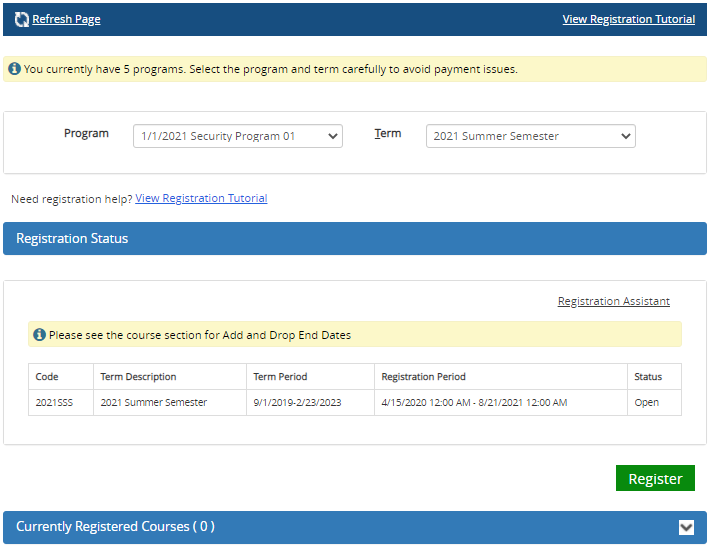711x548 pixels.
Task: Open the Program dropdown
Action: pos(237,136)
